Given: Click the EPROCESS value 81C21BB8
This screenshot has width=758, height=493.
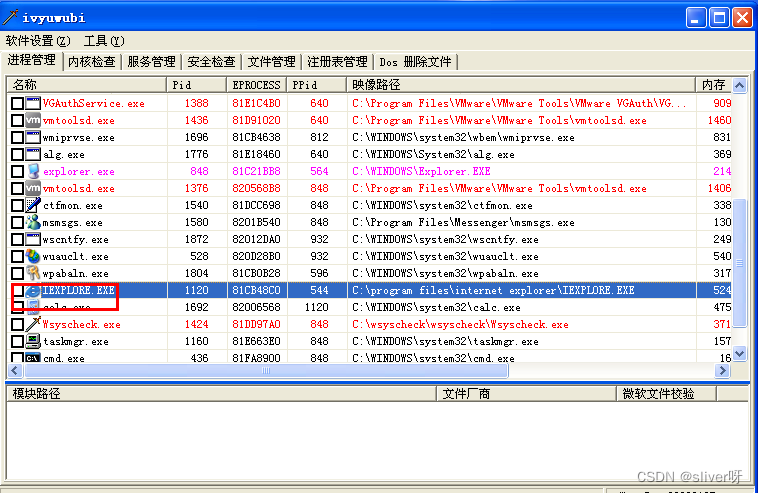Looking at the screenshot, I should click(256, 171).
